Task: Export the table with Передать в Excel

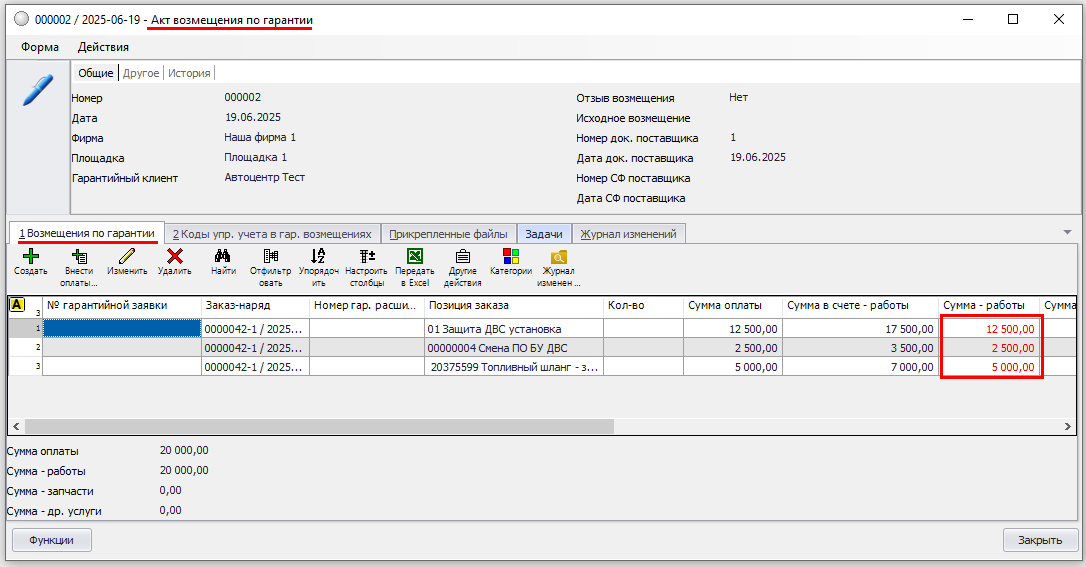Action: coord(414,257)
